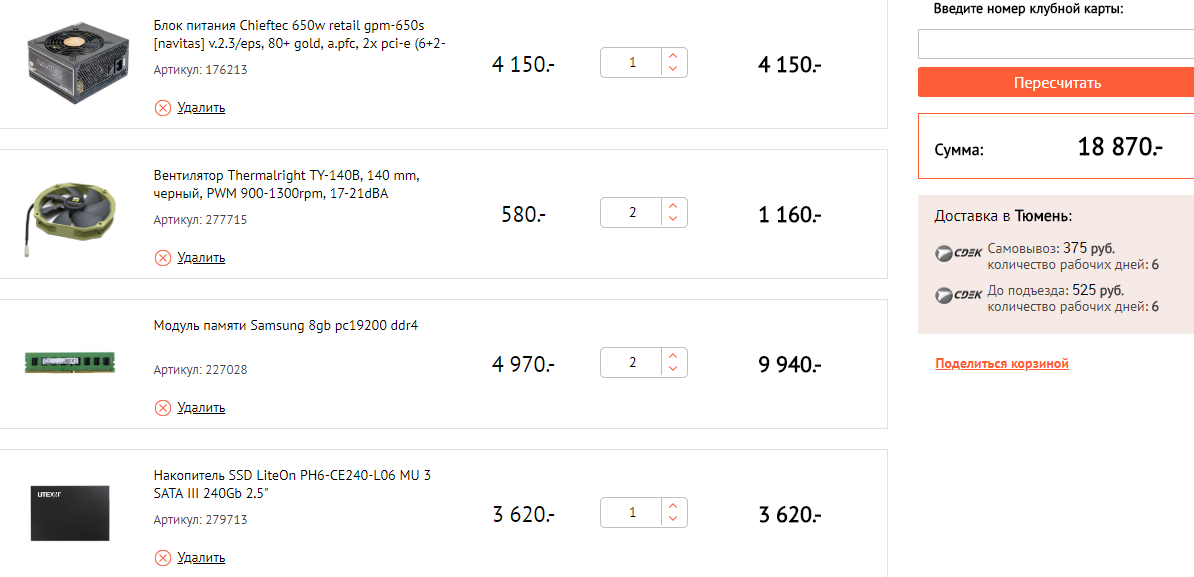Increase quantity of Samsung 8gb memory
Viewport: 1194px width, 577px height.
click(673, 356)
